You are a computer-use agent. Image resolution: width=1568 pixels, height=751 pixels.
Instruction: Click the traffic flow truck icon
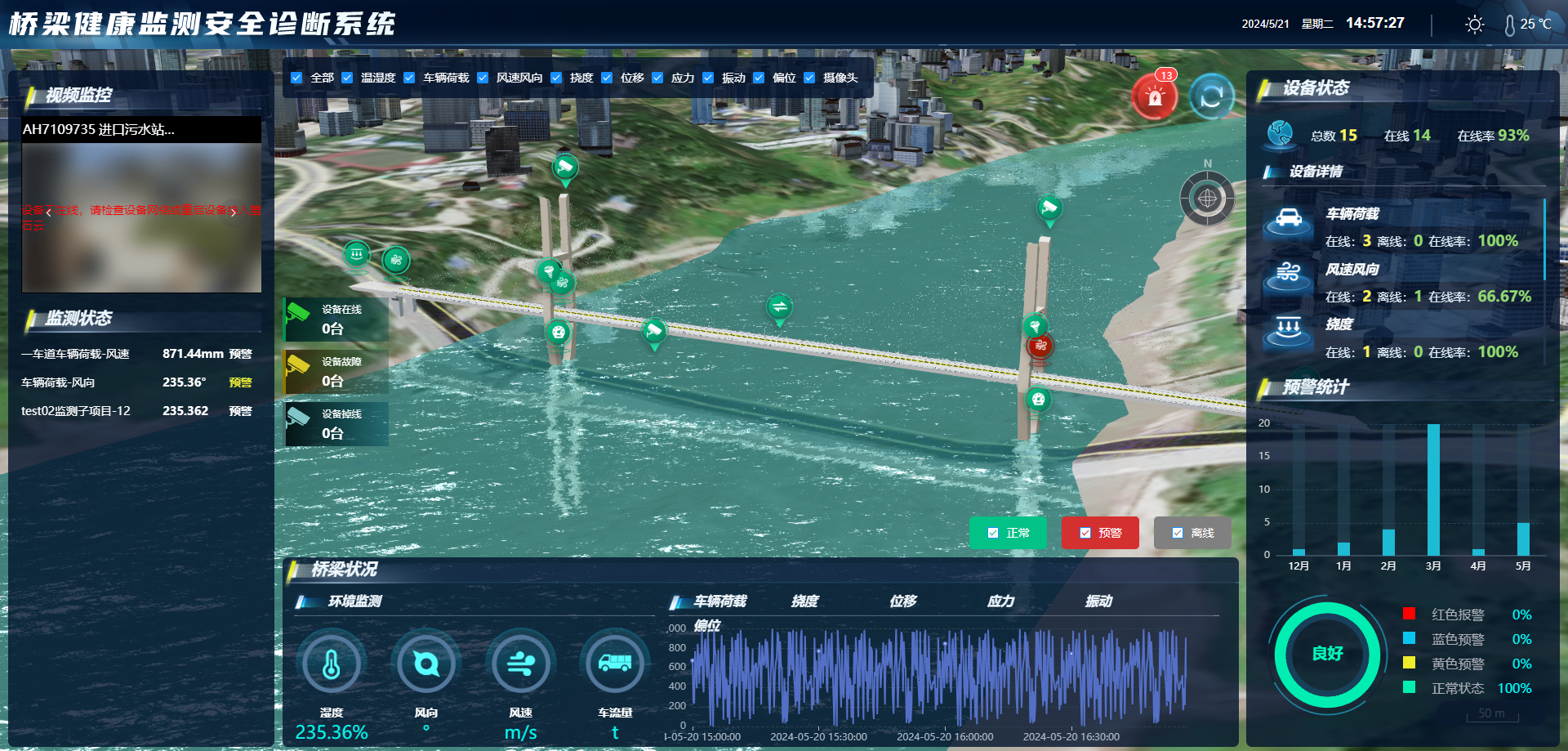[x=614, y=663]
